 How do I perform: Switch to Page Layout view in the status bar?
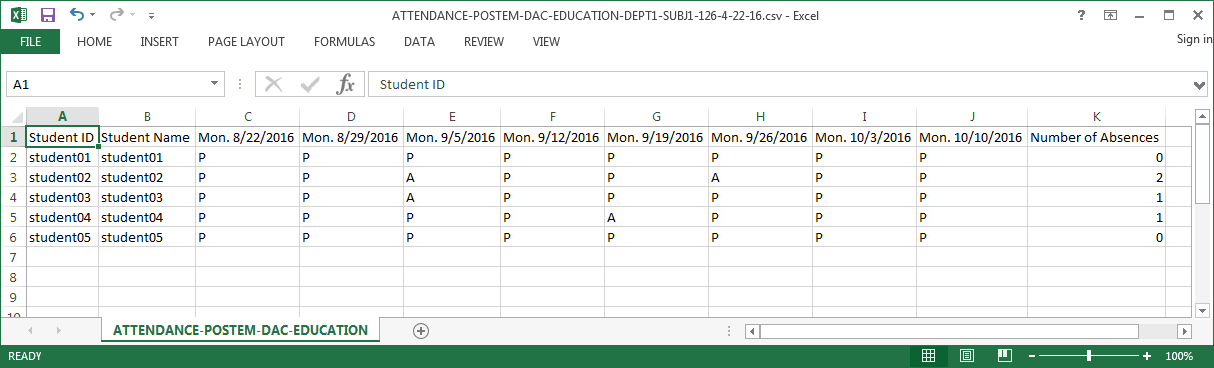[x=966, y=356]
